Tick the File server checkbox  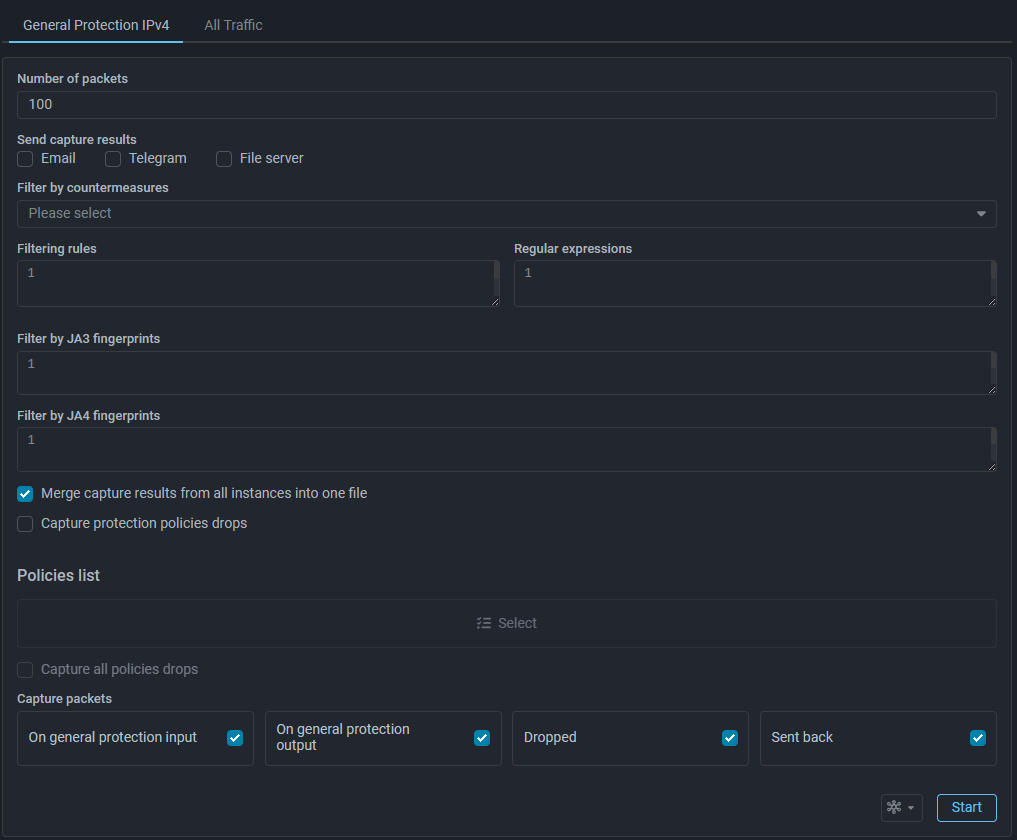click(224, 159)
